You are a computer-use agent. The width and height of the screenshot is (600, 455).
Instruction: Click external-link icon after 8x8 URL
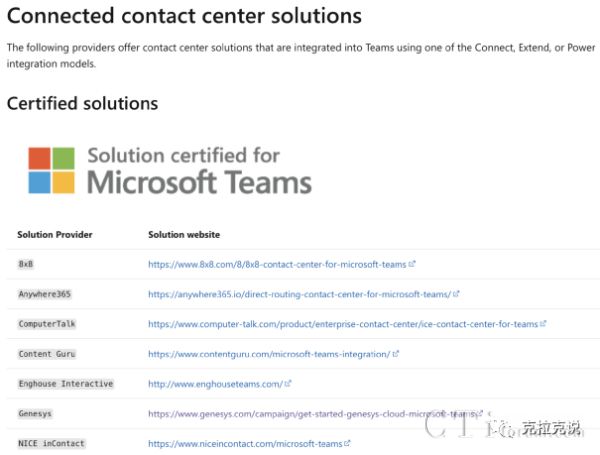click(412, 264)
